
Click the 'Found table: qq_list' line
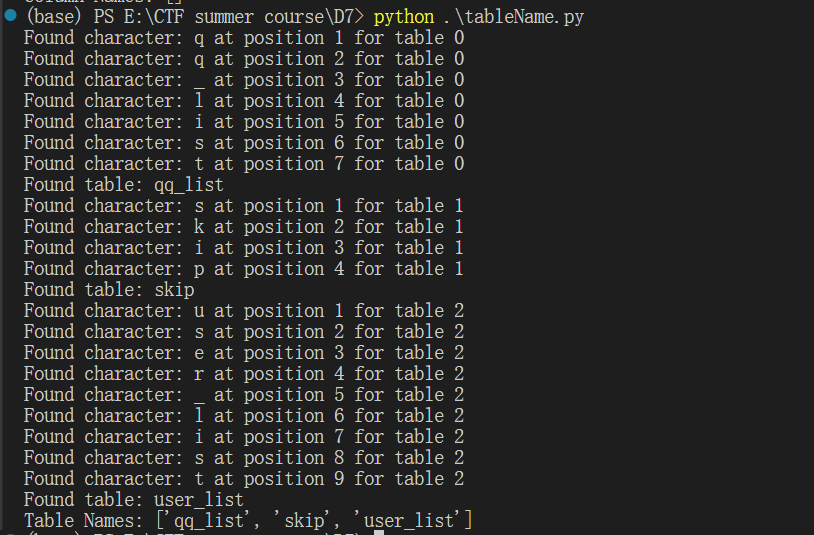(124, 185)
